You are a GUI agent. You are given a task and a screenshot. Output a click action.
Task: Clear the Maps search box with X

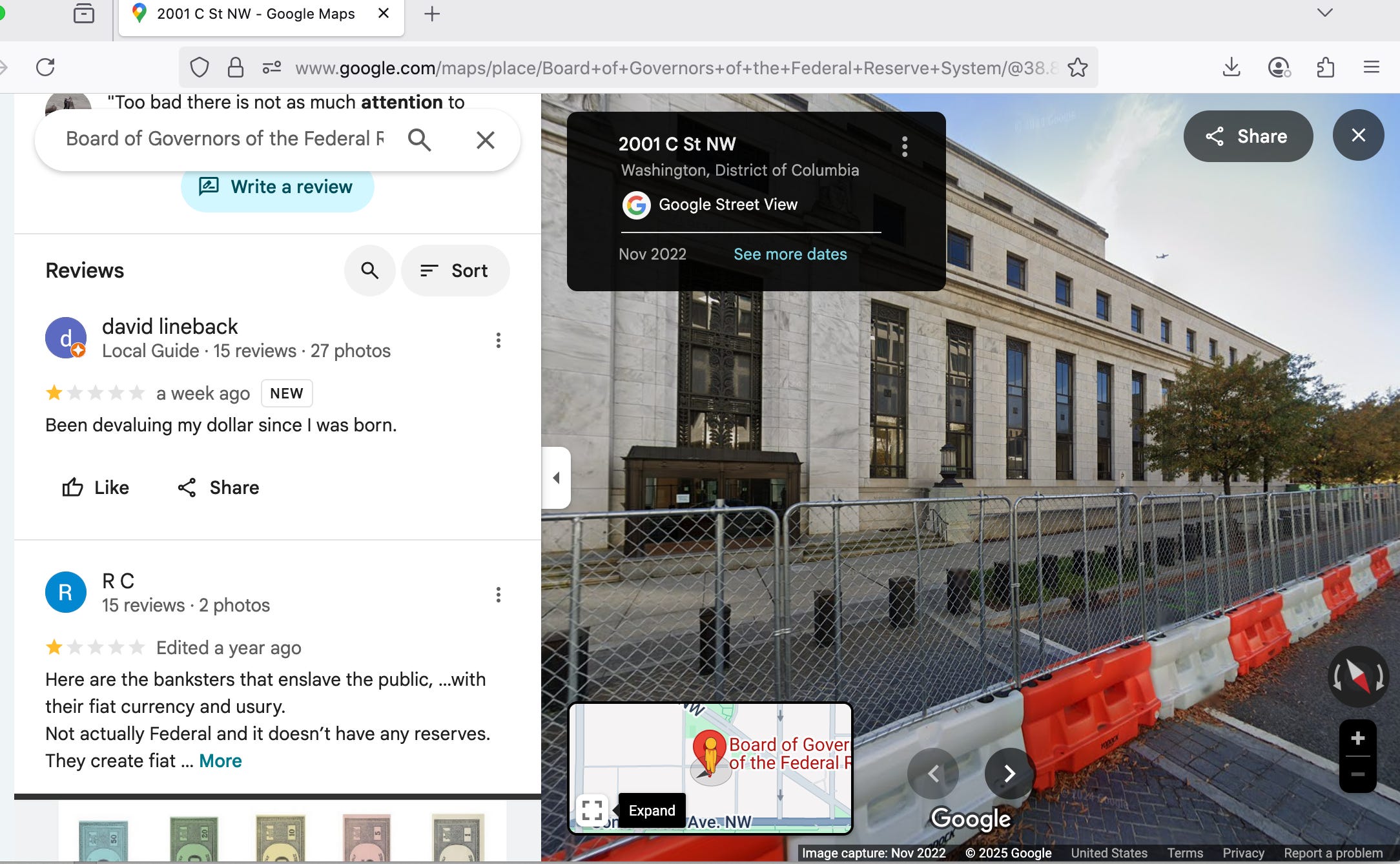(485, 139)
